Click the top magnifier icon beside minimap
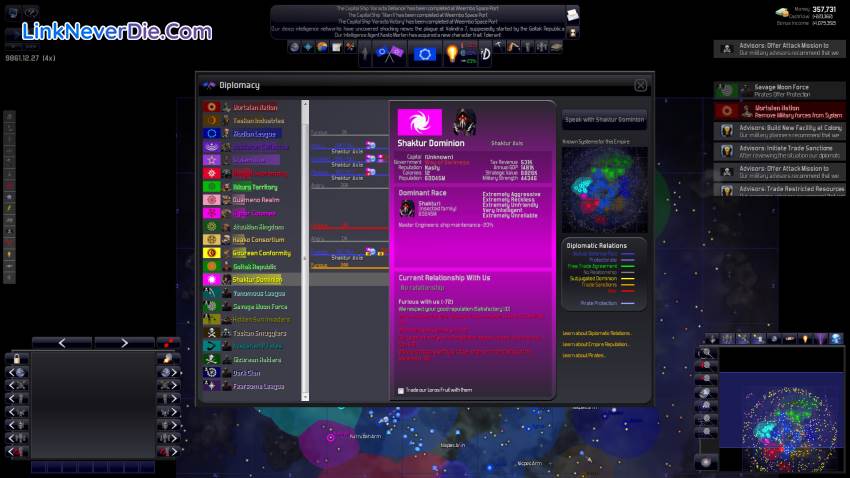Screen dimensions: 850x478 pos(706,353)
